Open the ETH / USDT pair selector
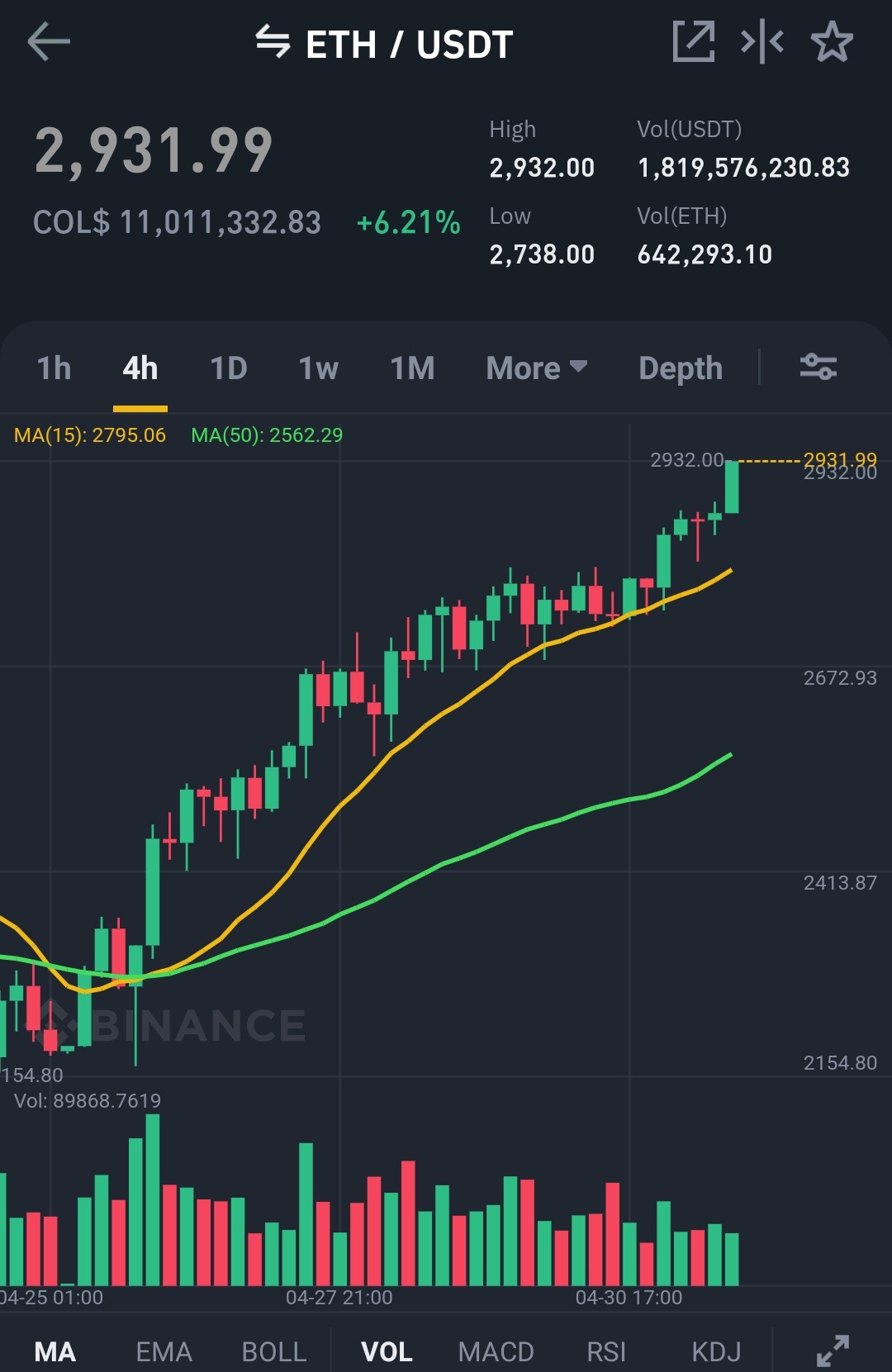Image resolution: width=892 pixels, height=1372 pixels. tap(409, 44)
